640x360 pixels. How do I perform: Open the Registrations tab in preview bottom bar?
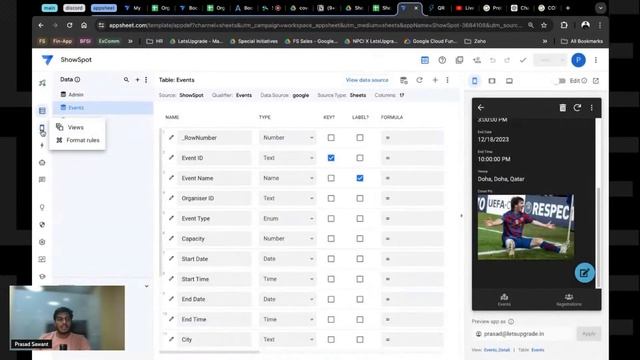click(569, 300)
